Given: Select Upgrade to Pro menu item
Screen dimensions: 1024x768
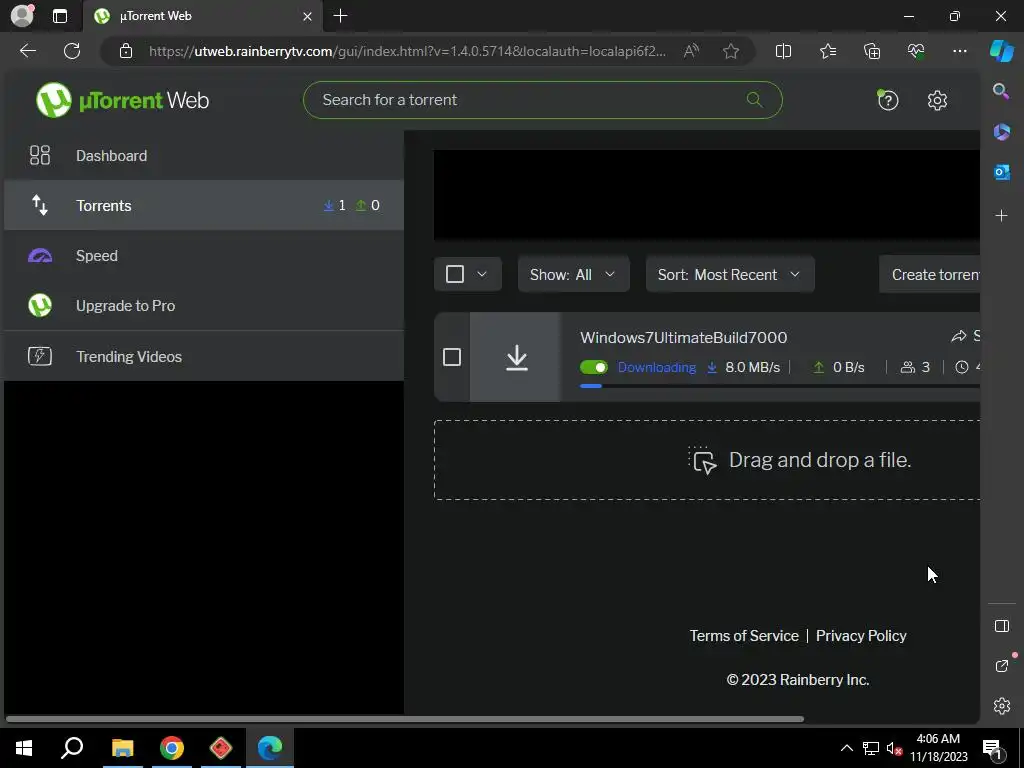Looking at the screenshot, I should 204,305.
